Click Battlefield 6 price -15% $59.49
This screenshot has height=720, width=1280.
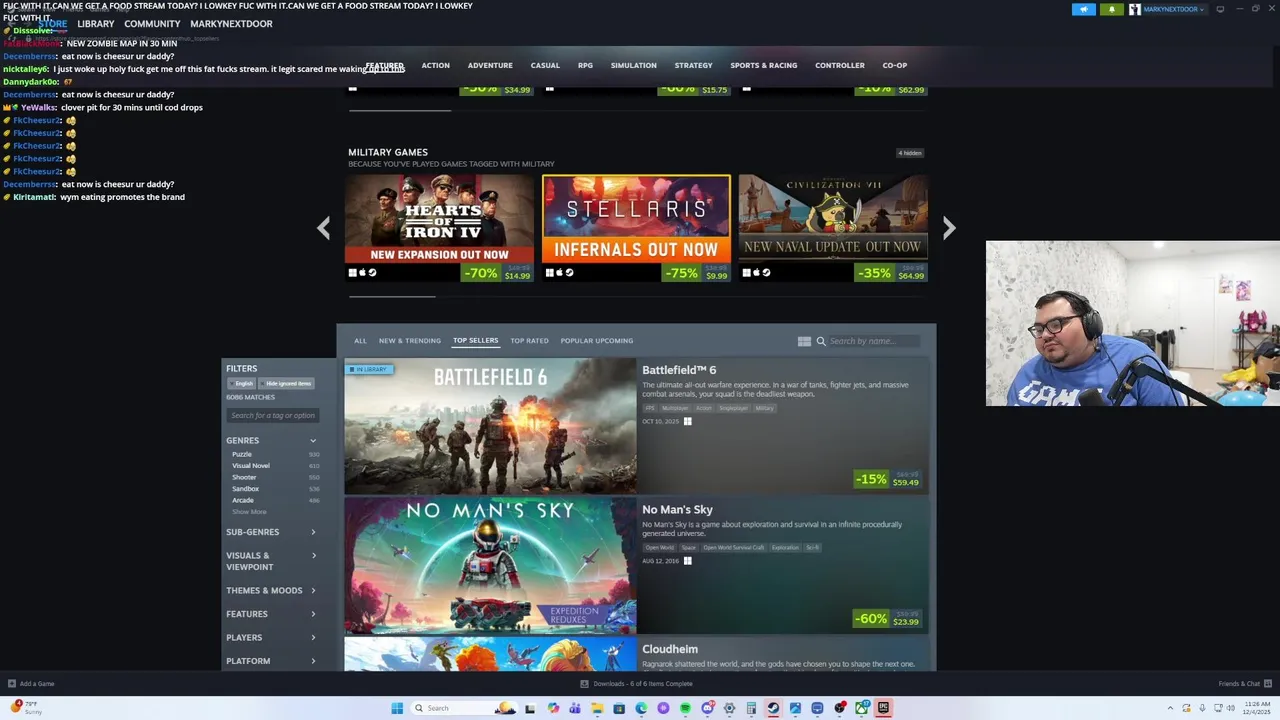888,479
